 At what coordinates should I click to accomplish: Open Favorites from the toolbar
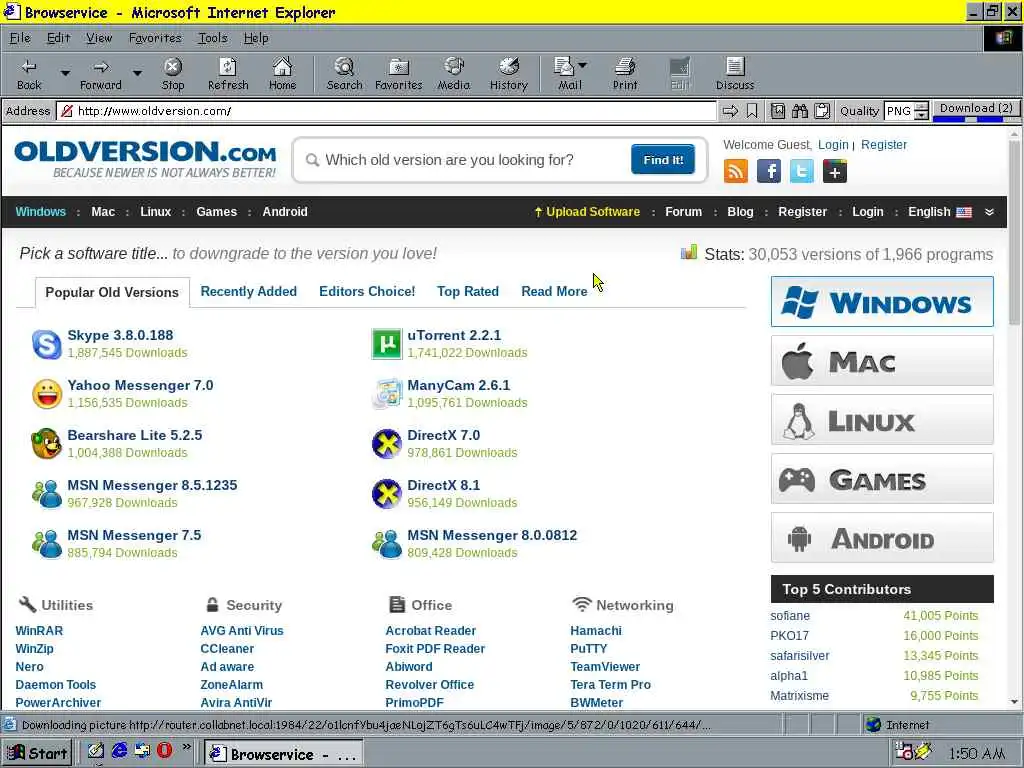pyautogui.click(x=398, y=74)
